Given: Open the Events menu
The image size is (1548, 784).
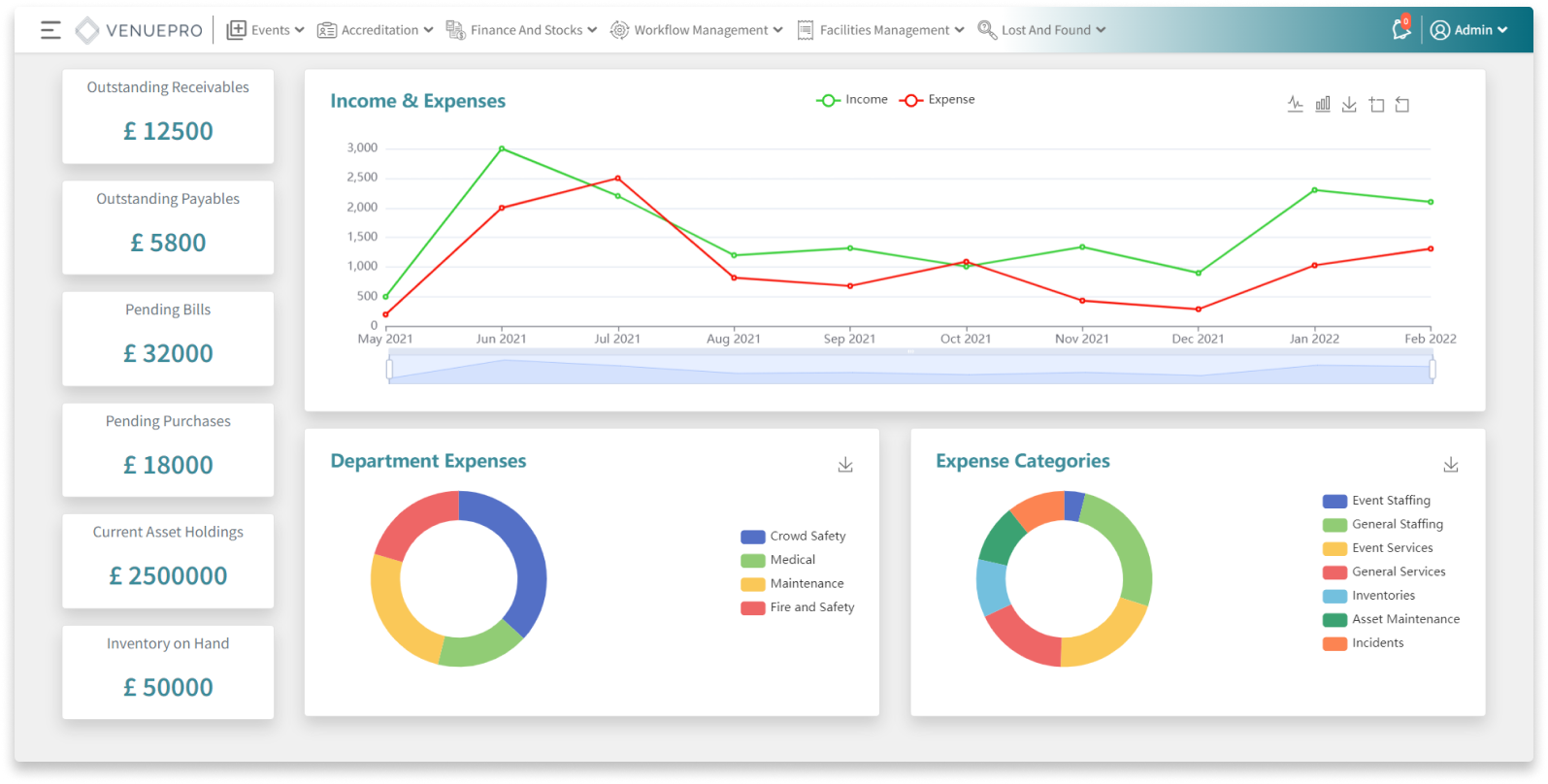Looking at the screenshot, I should (265, 30).
